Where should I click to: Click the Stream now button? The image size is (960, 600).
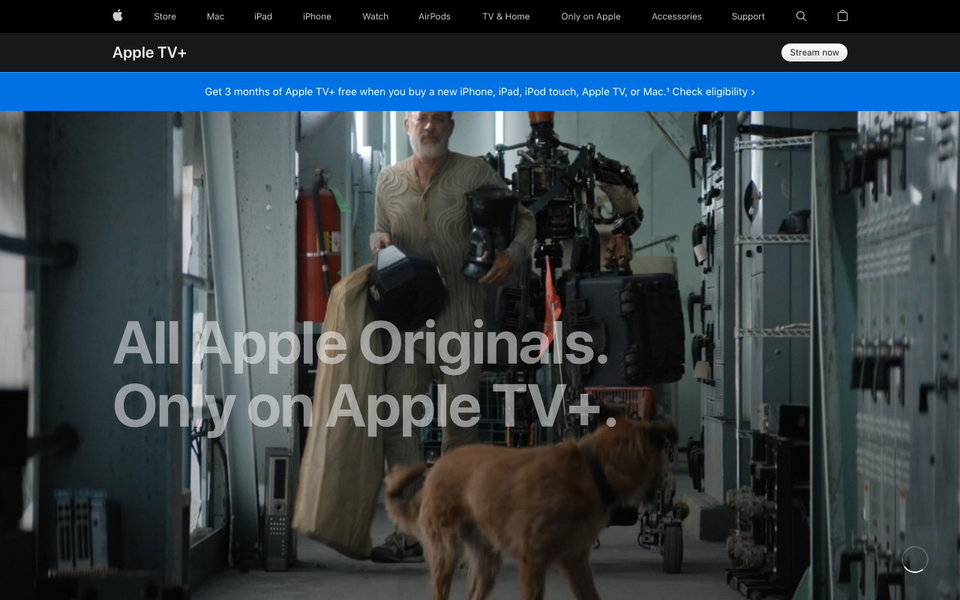pyautogui.click(x=814, y=53)
